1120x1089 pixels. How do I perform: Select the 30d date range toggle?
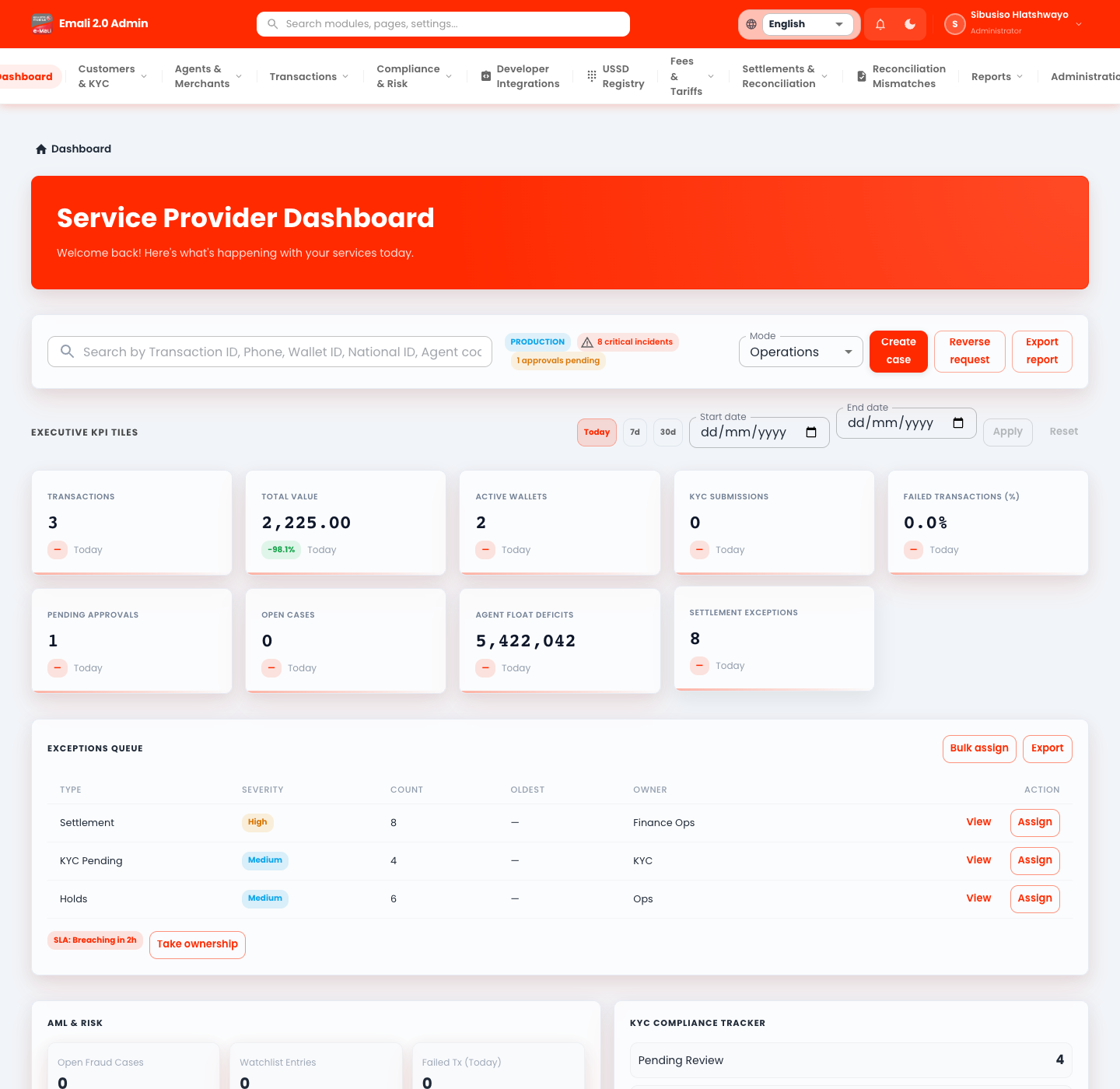point(668,432)
